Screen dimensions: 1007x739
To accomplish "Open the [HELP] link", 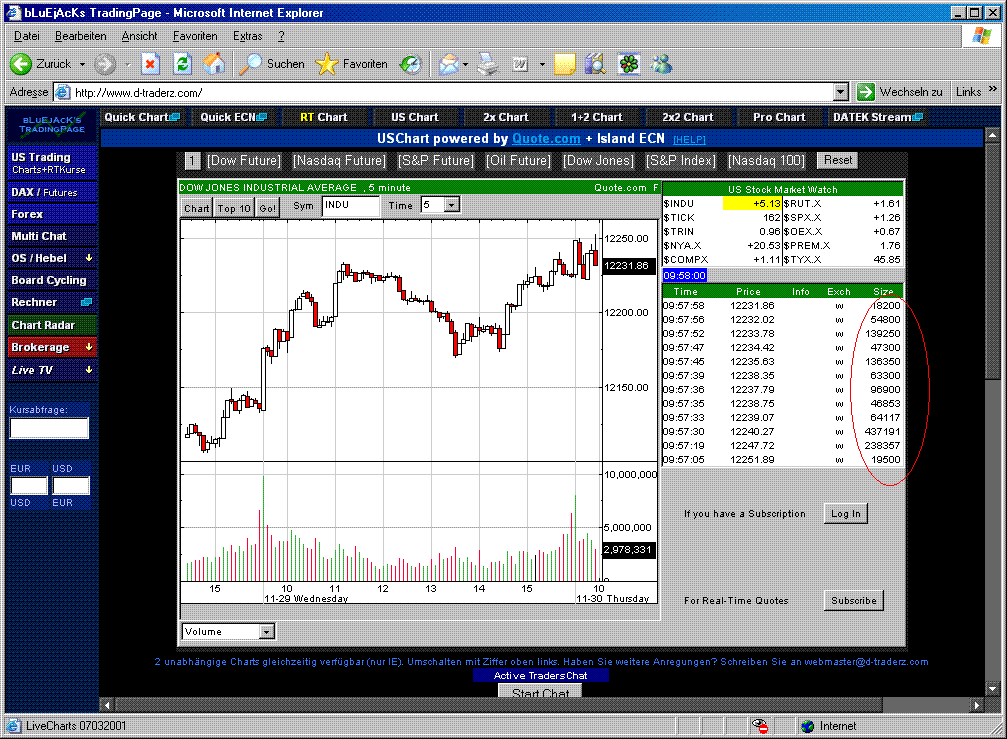I will pos(688,139).
